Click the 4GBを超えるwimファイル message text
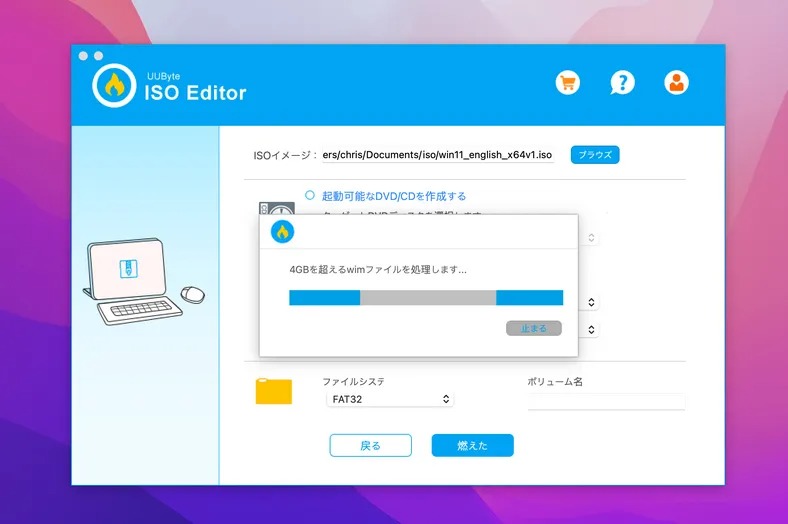This screenshot has width=788, height=524. click(x=378, y=270)
